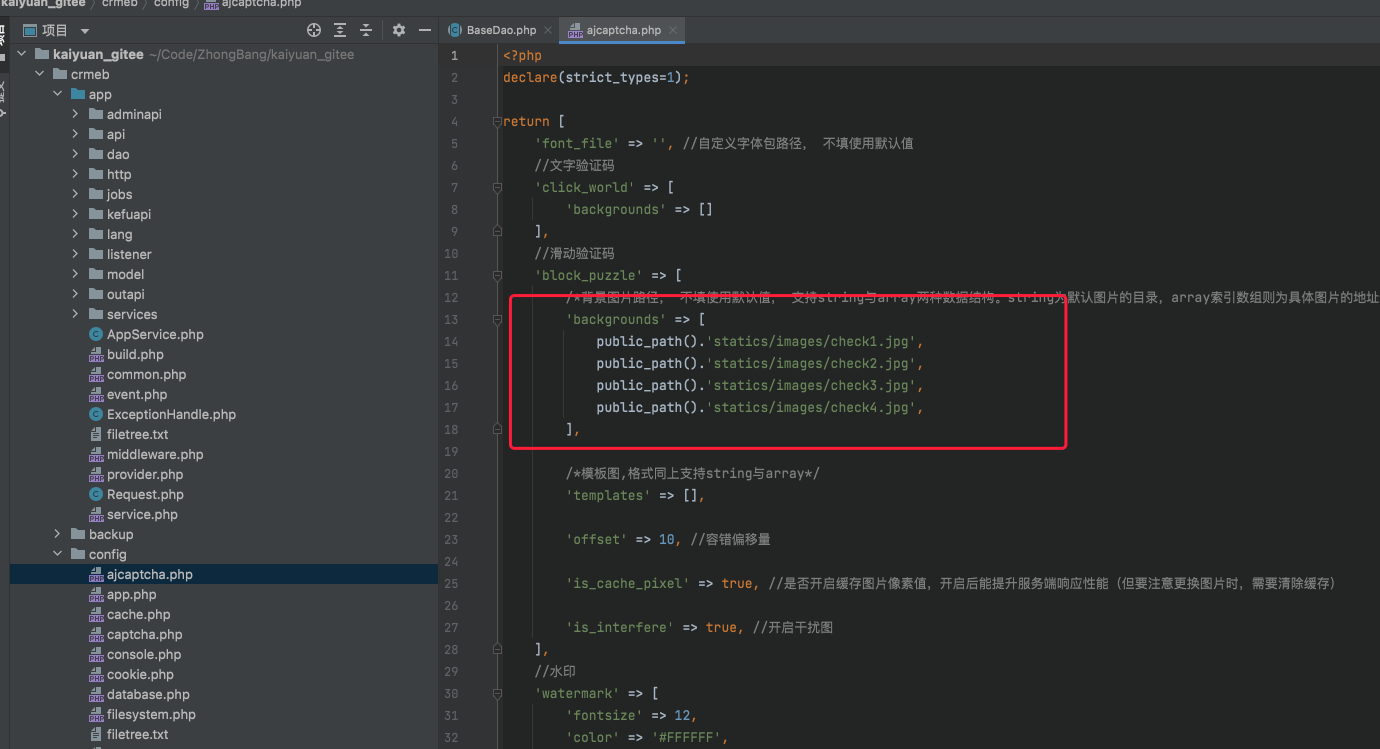Viewport: 1380px width, 749px height.
Task: Fold the backgrounds array at line 13
Action: [x=495, y=320]
